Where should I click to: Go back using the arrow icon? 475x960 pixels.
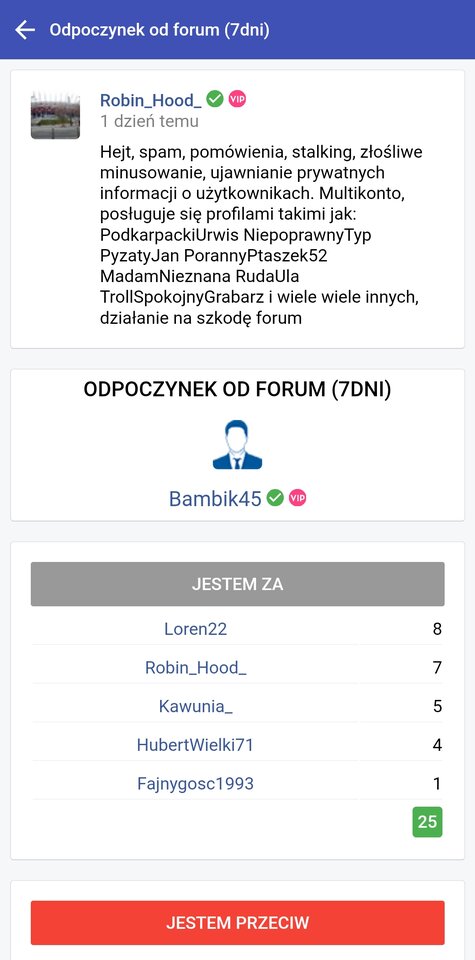pos(25,29)
